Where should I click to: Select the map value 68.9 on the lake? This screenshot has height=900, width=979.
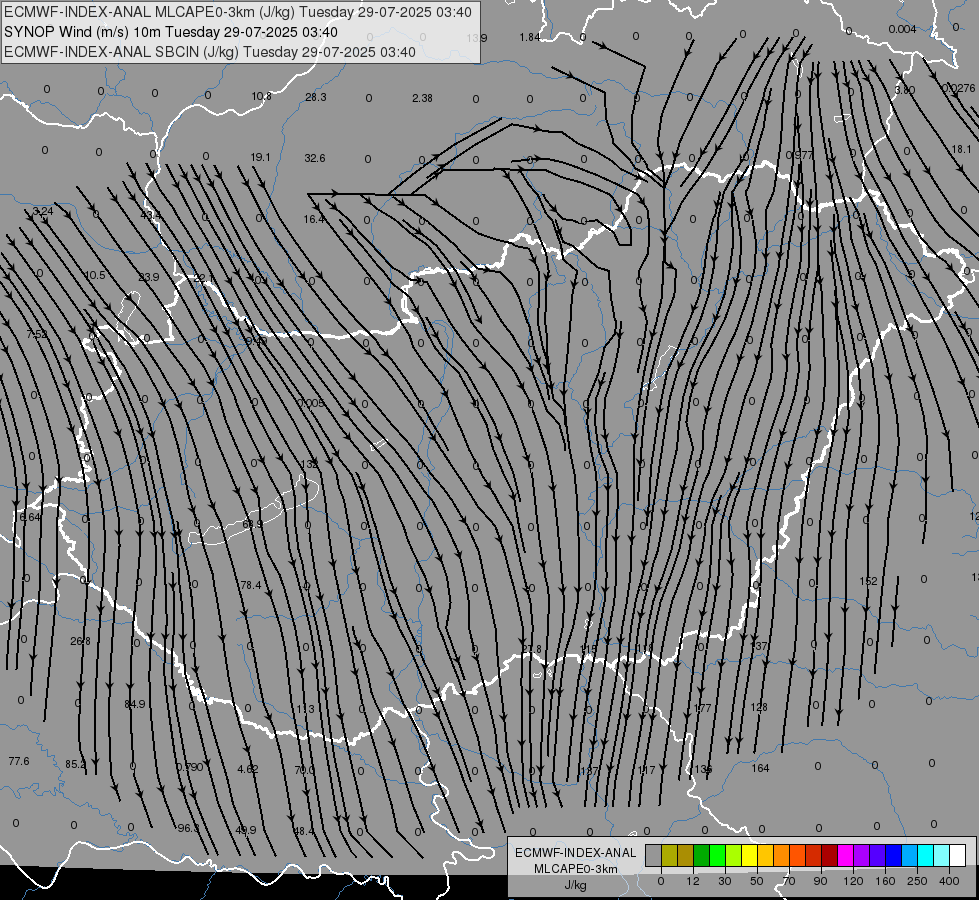coord(252,524)
